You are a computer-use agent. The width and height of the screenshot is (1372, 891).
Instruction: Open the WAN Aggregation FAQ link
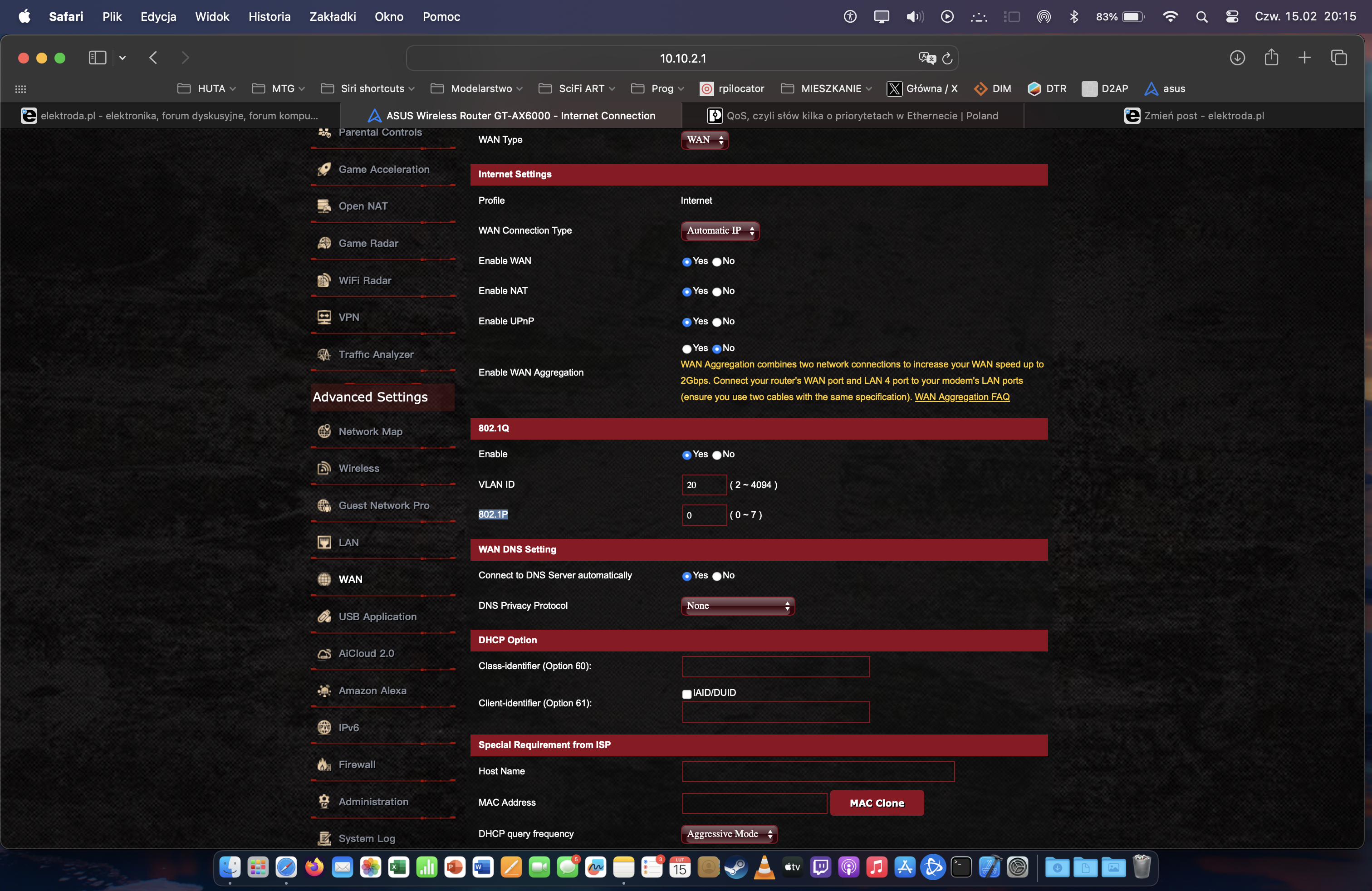(961, 397)
